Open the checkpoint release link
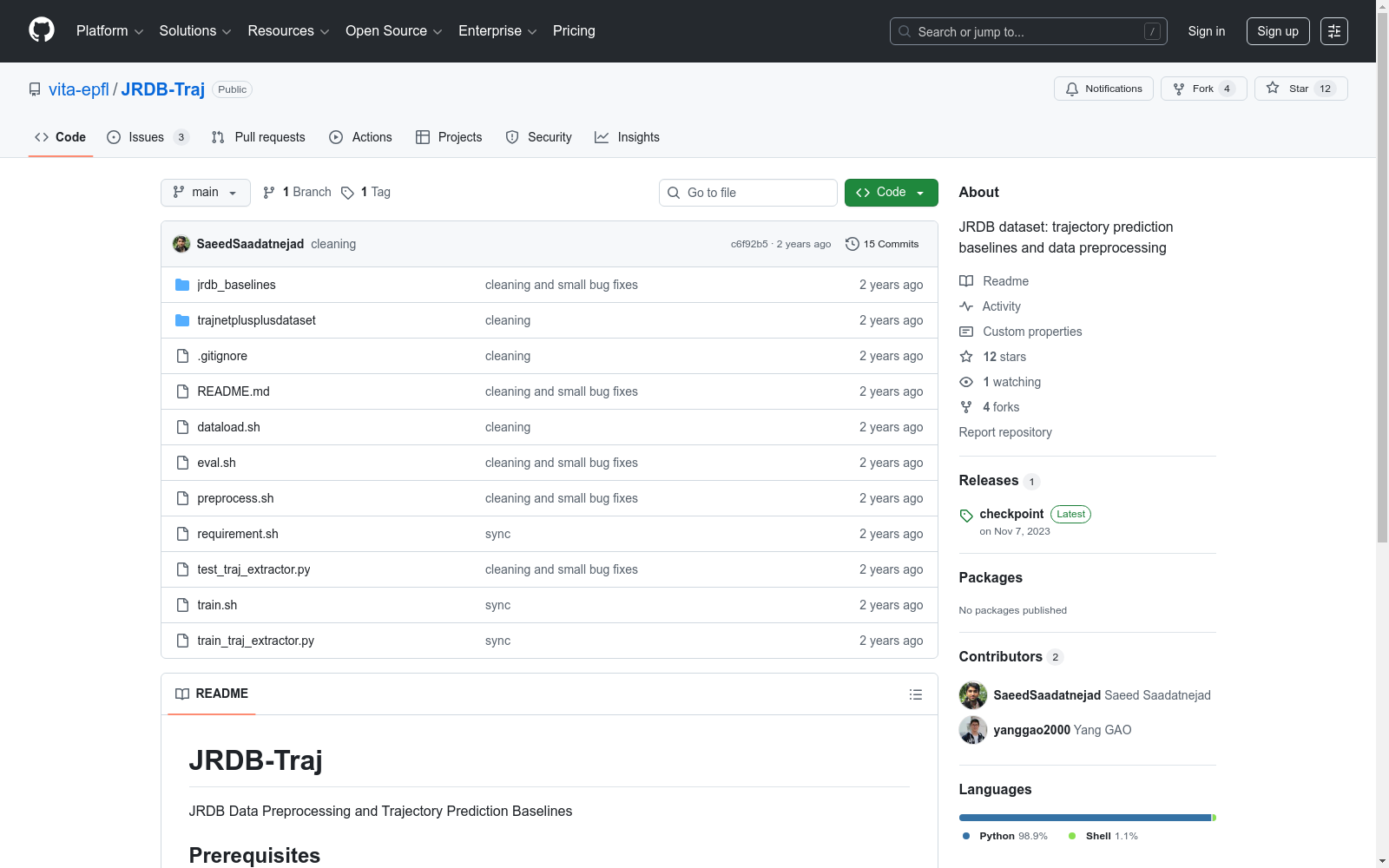 (x=1011, y=514)
